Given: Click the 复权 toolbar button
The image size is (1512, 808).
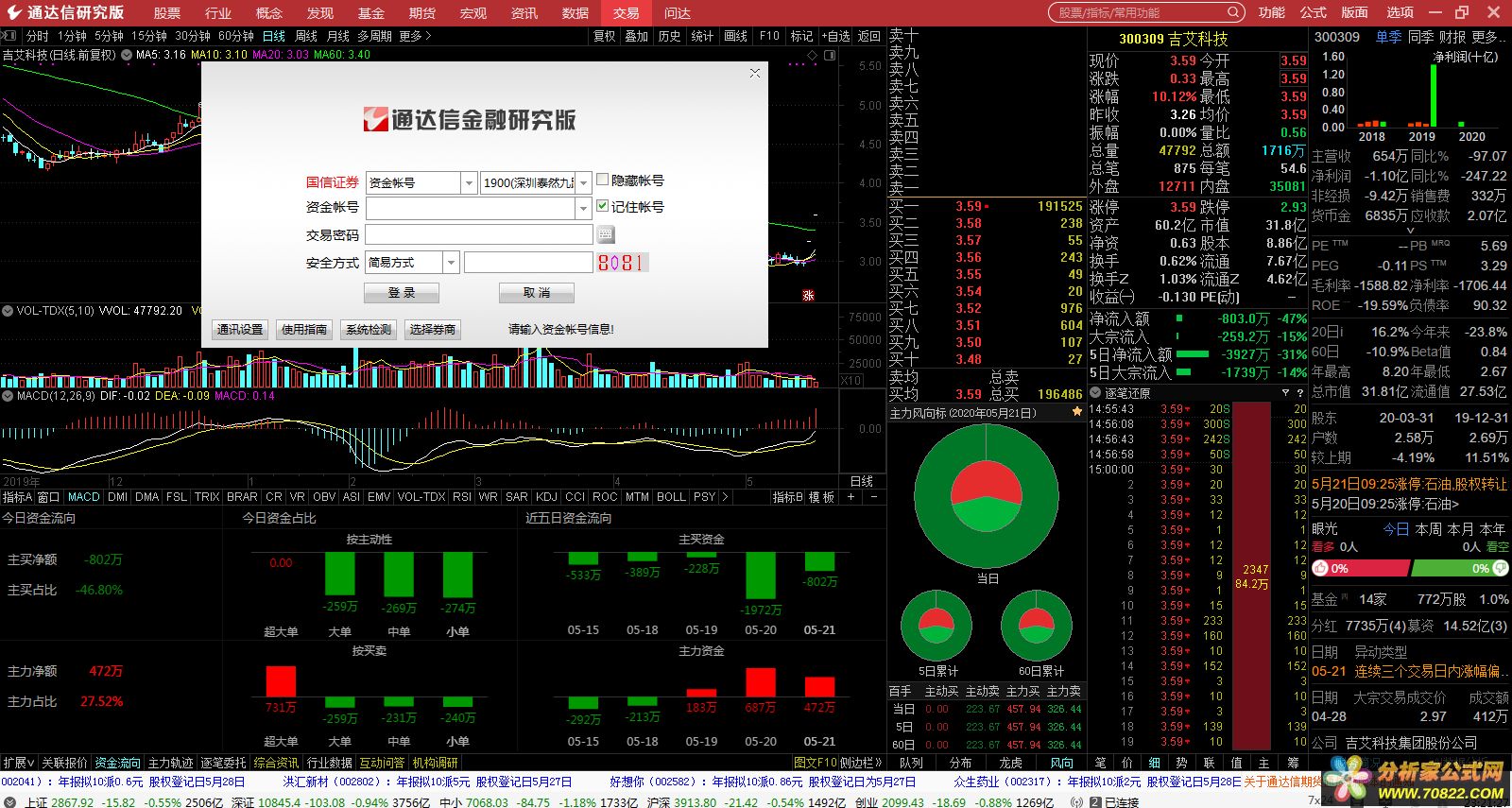Looking at the screenshot, I should click(x=604, y=36).
